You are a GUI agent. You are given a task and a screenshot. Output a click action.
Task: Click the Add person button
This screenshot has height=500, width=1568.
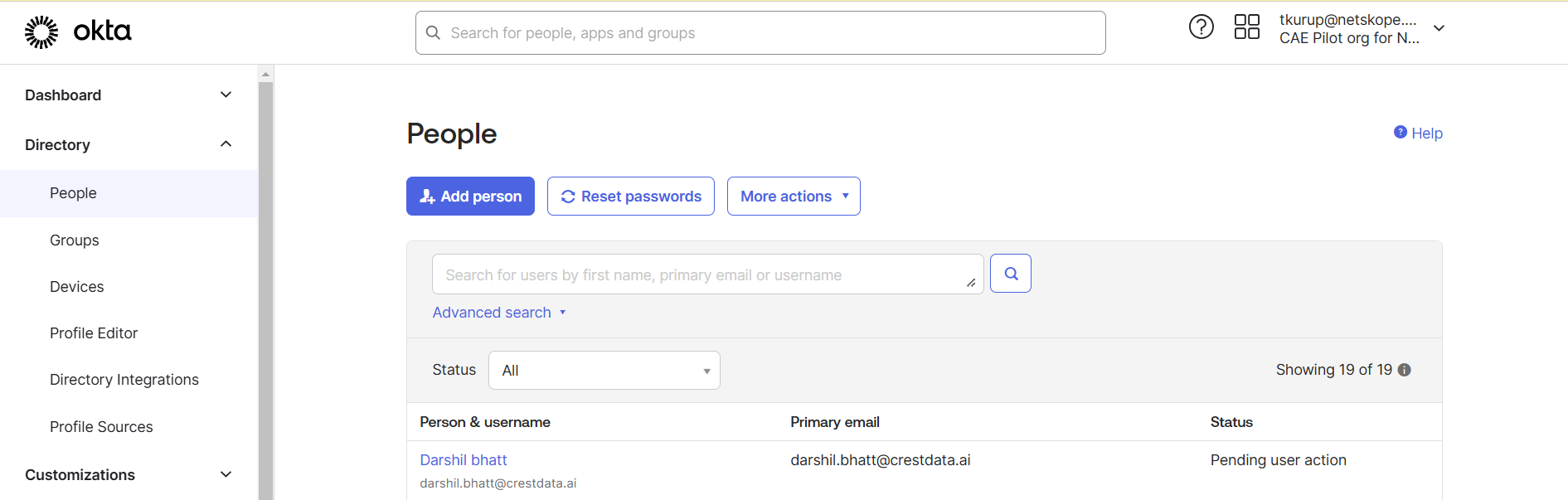point(470,197)
